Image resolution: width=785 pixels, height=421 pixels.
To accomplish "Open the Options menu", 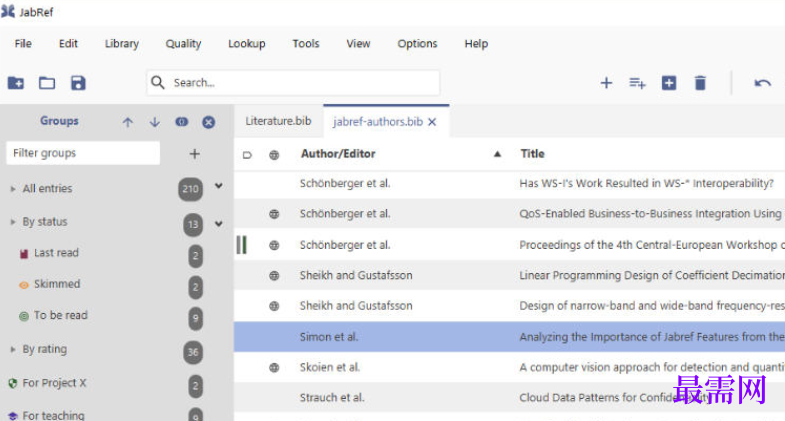I will [418, 44].
